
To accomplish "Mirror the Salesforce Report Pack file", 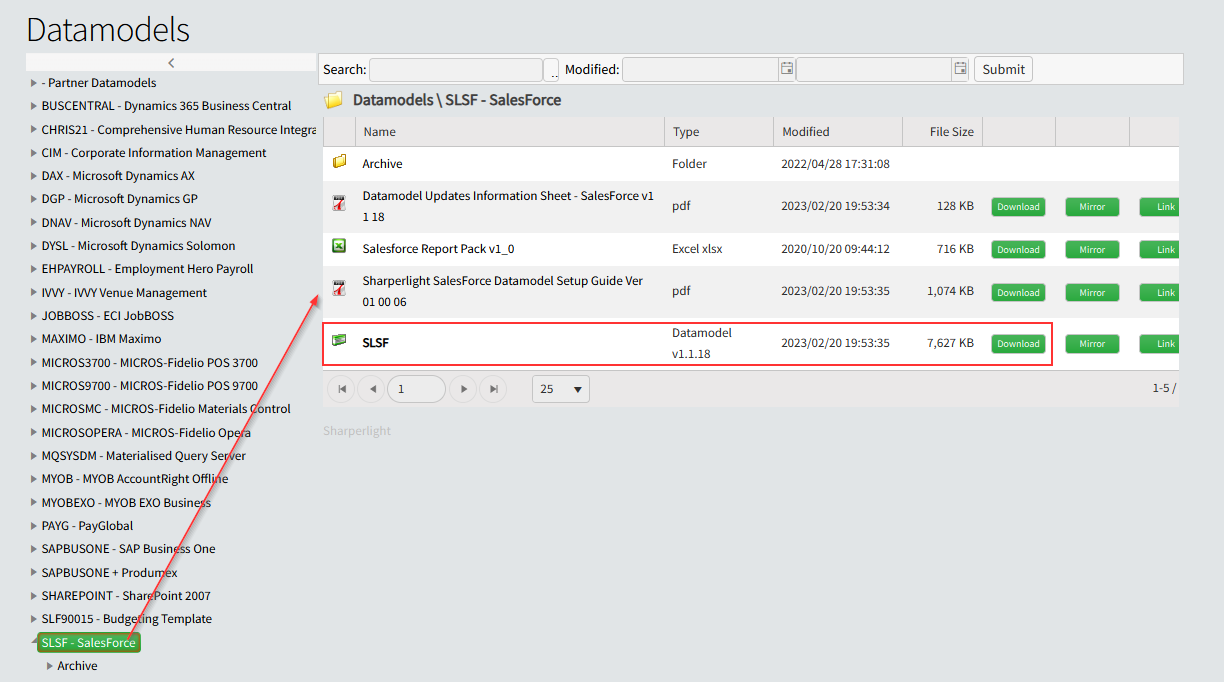I will tap(1092, 250).
